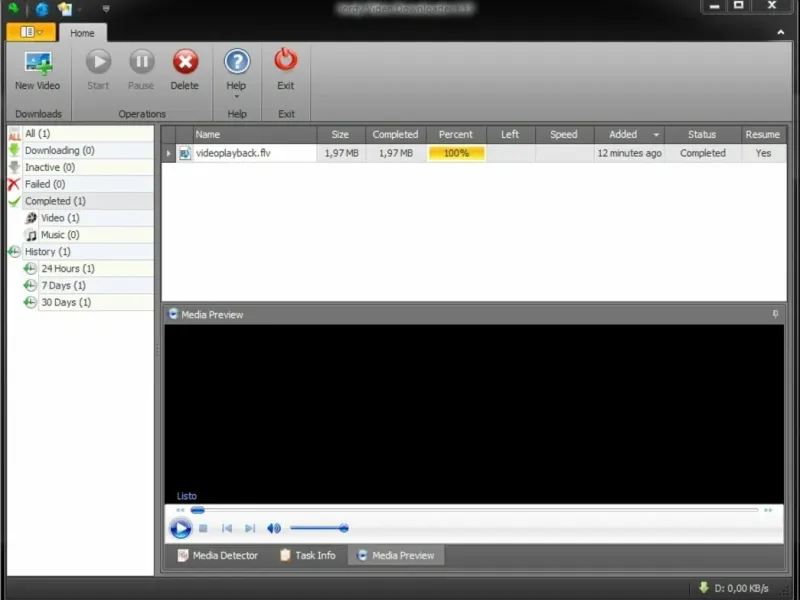Click the pin icon on Media Preview panel
The image size is (800, 600).
[776, 314]
